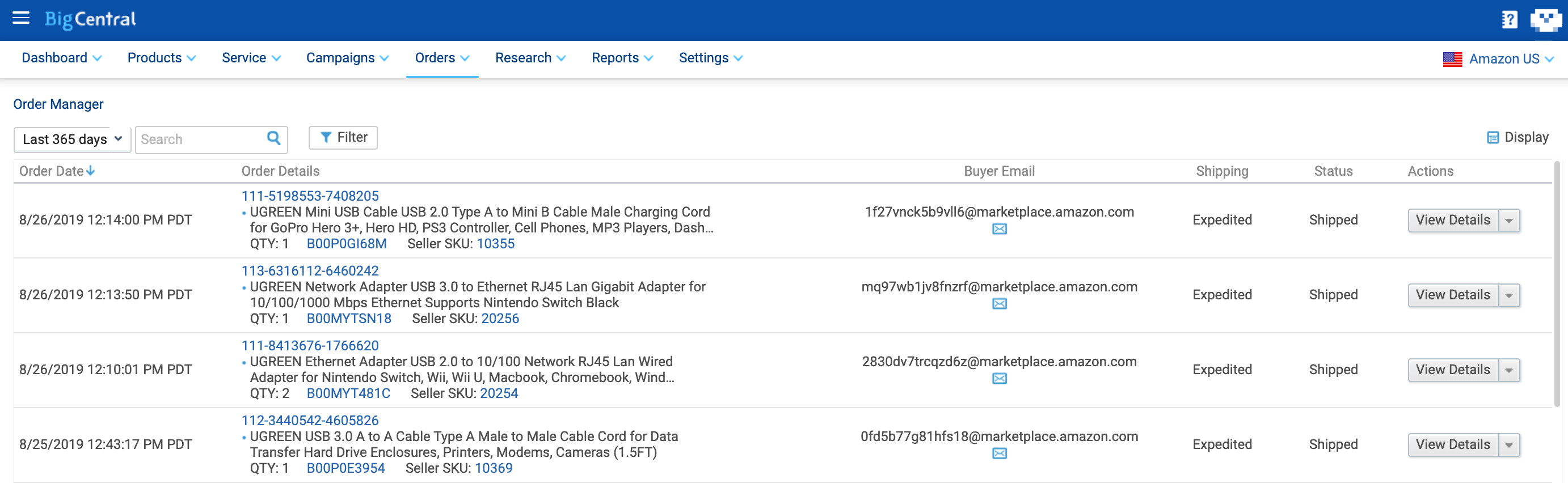Click the Filter button
The height and width of the screenshot is (483, 1568).
click(x=343, y=138)
